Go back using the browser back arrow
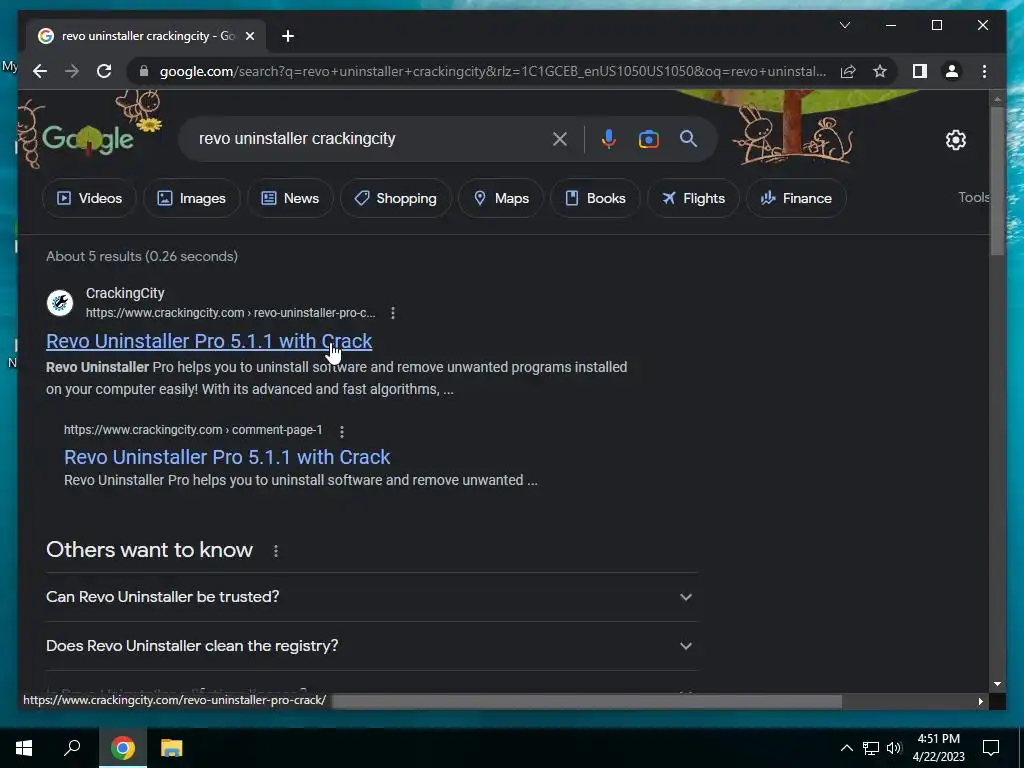1024x768 pixels. click(x=40, y=71)
